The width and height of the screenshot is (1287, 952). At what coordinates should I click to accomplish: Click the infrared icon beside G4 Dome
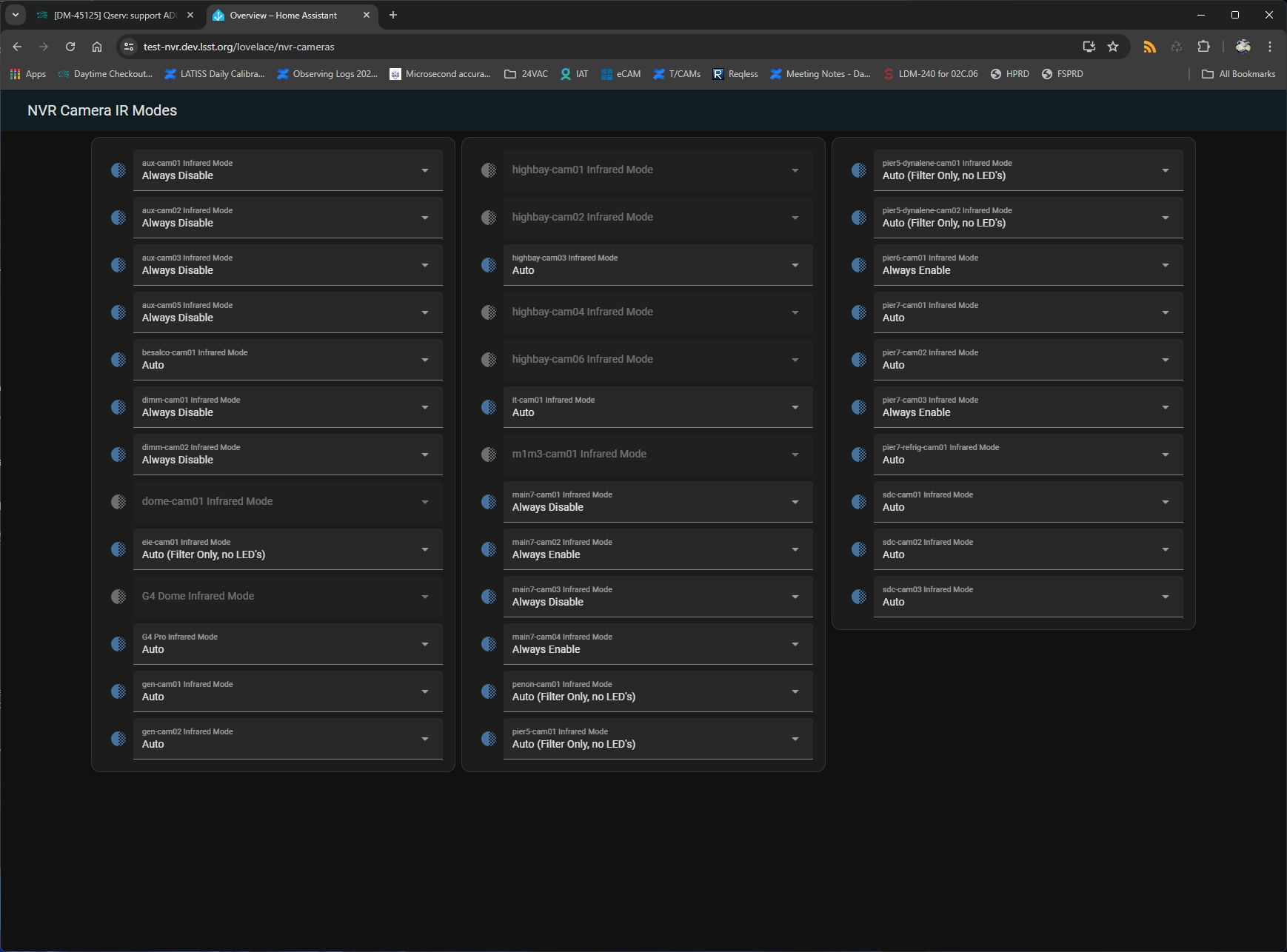[x=118, y=597]
